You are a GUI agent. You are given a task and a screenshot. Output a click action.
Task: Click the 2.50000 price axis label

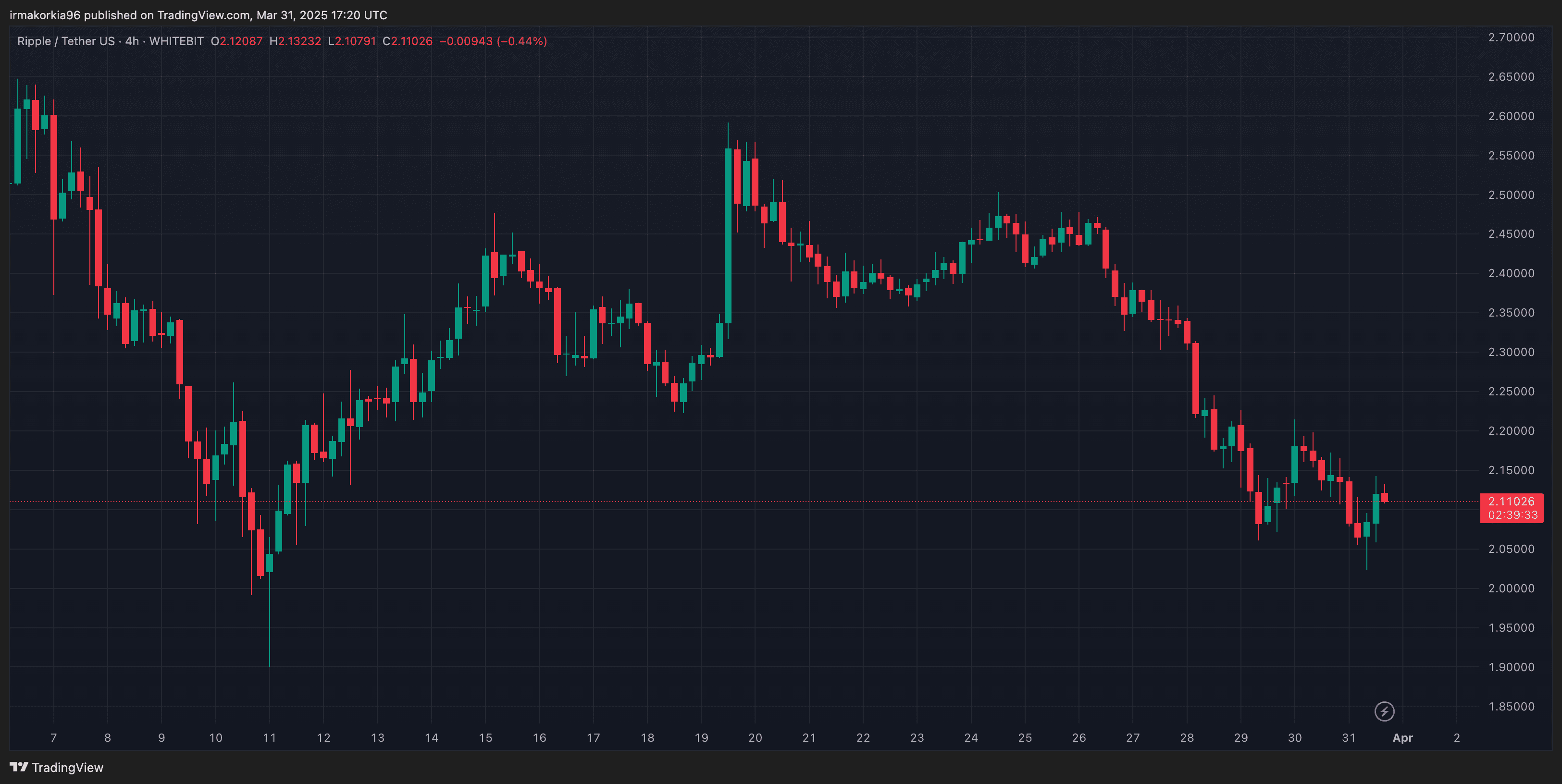tap(1511, 195)
